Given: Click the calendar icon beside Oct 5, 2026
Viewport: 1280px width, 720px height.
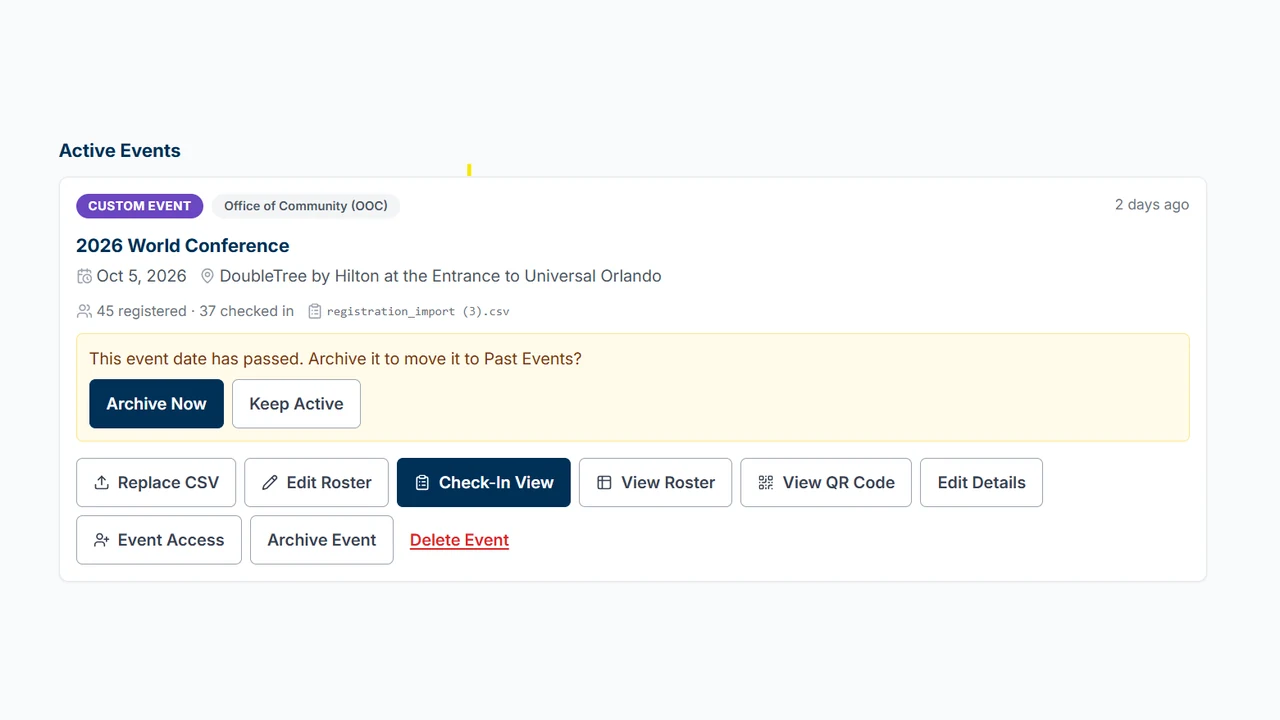Looking at the screenshot, I should [84, 276].
